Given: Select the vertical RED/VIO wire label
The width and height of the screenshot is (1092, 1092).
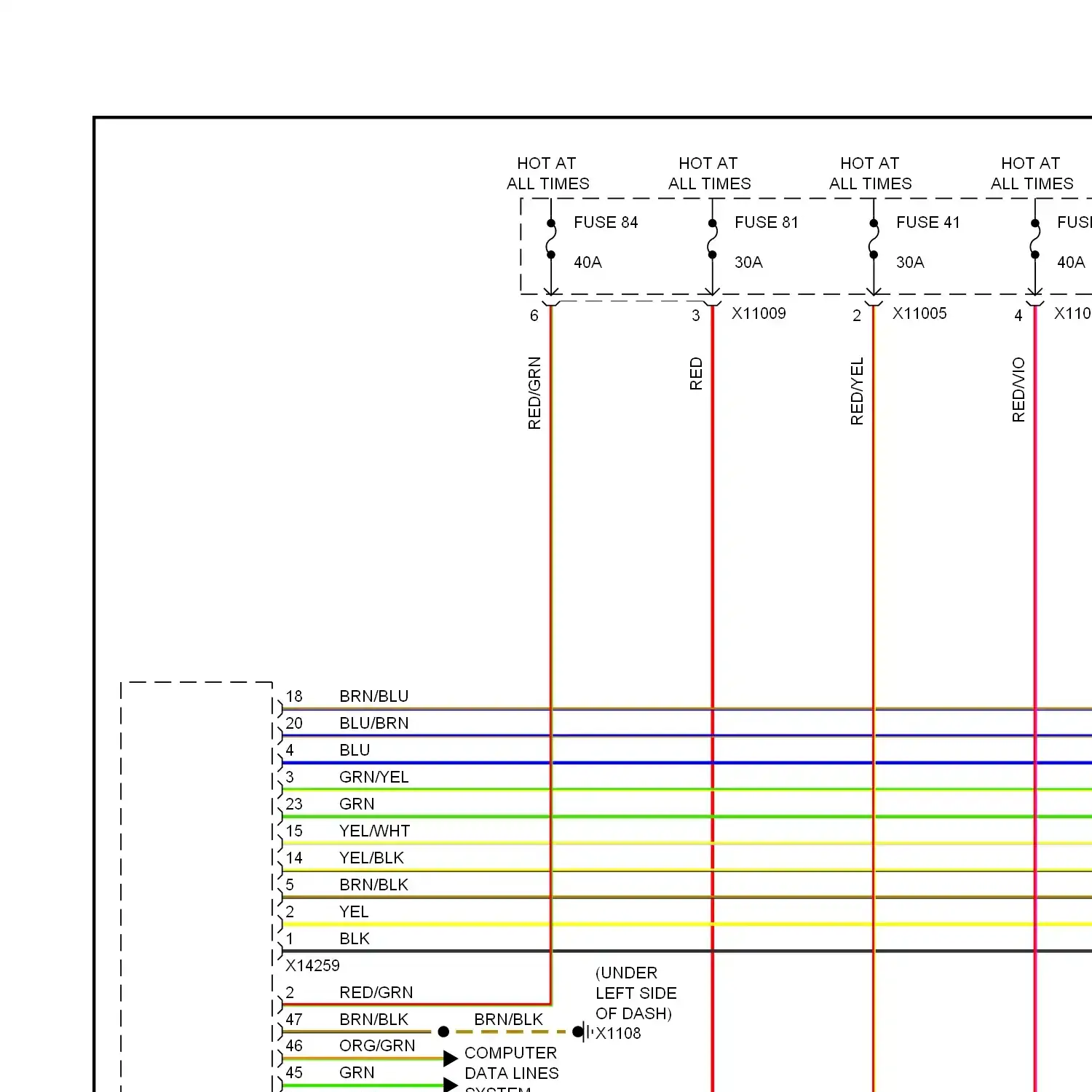Looking at the screenshot, I should tap(1018, 389).
